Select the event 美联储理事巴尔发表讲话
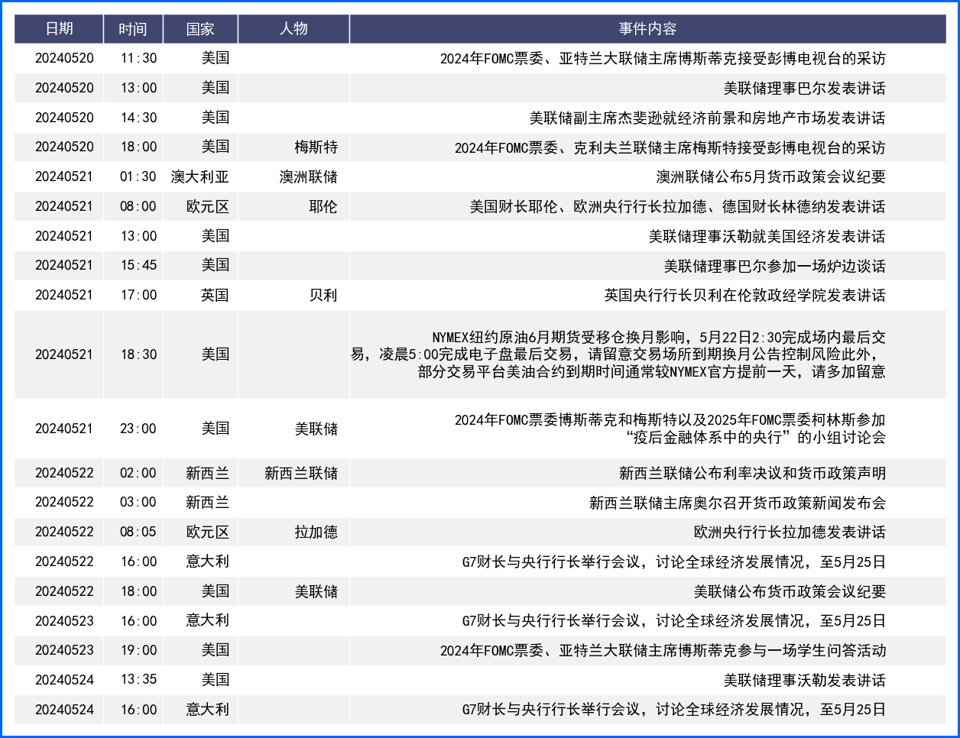The height and width of the screenshot is (738, 960). (x=804, y=88)
